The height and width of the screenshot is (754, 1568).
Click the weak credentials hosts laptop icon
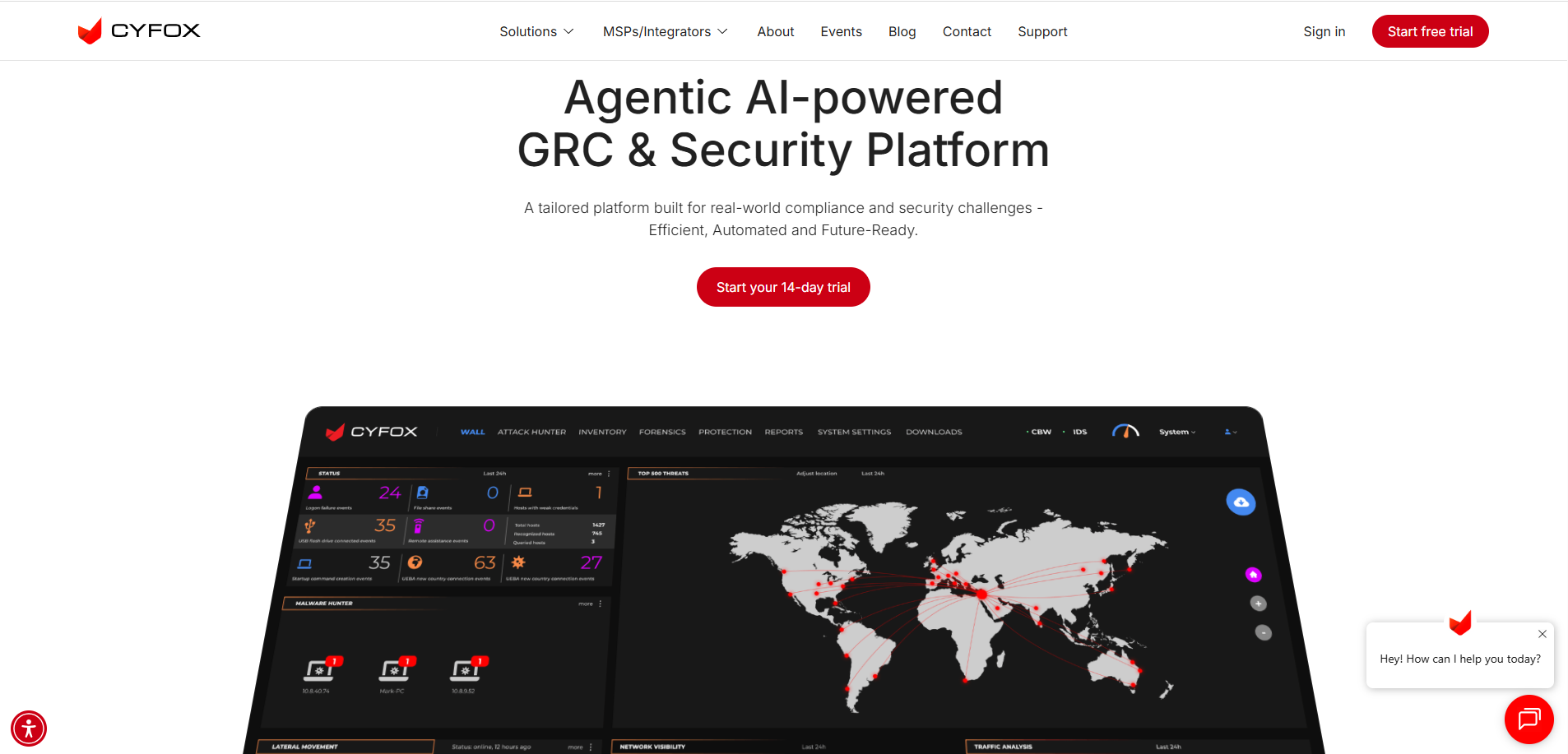point(525,493)
